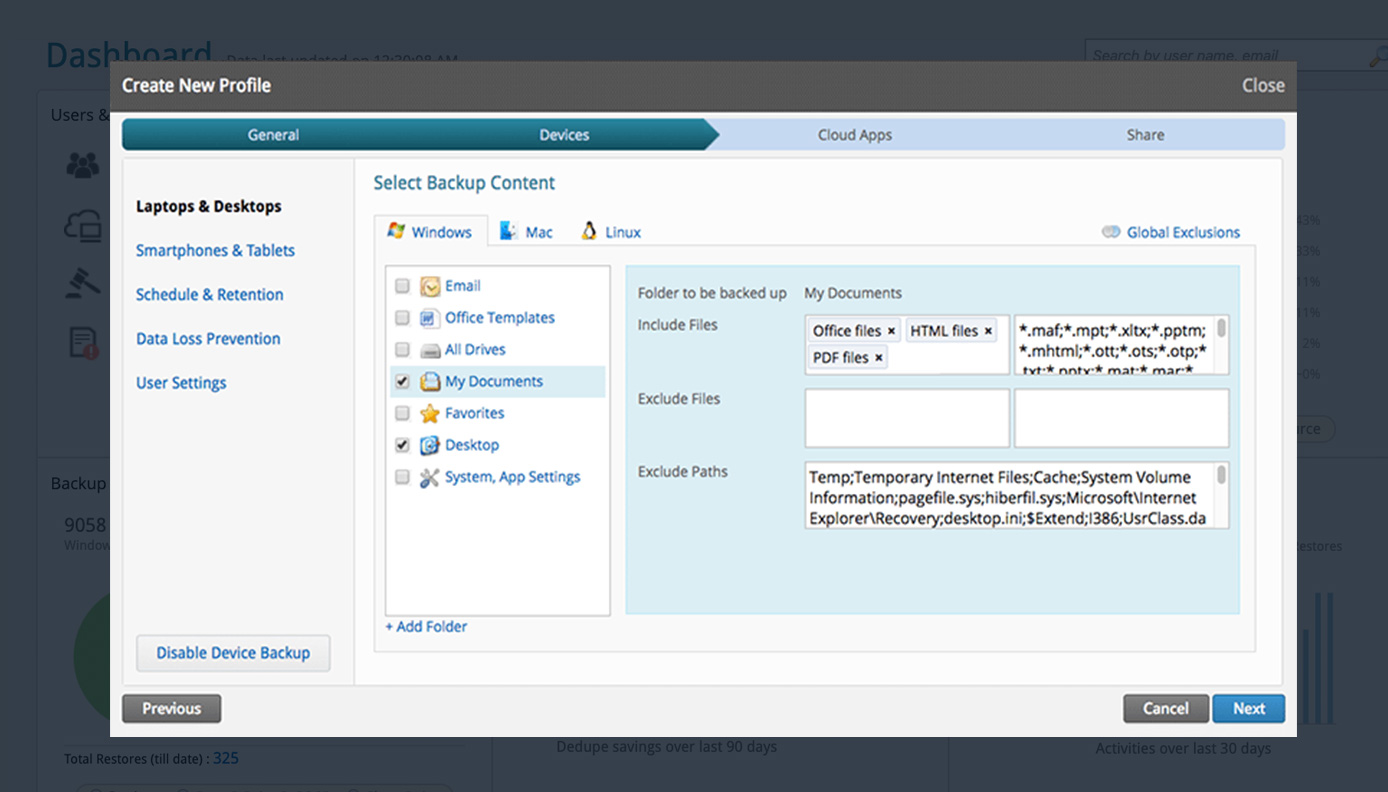
Task: Click the Disable Device Backup button
Action: [x=233, y=653]
